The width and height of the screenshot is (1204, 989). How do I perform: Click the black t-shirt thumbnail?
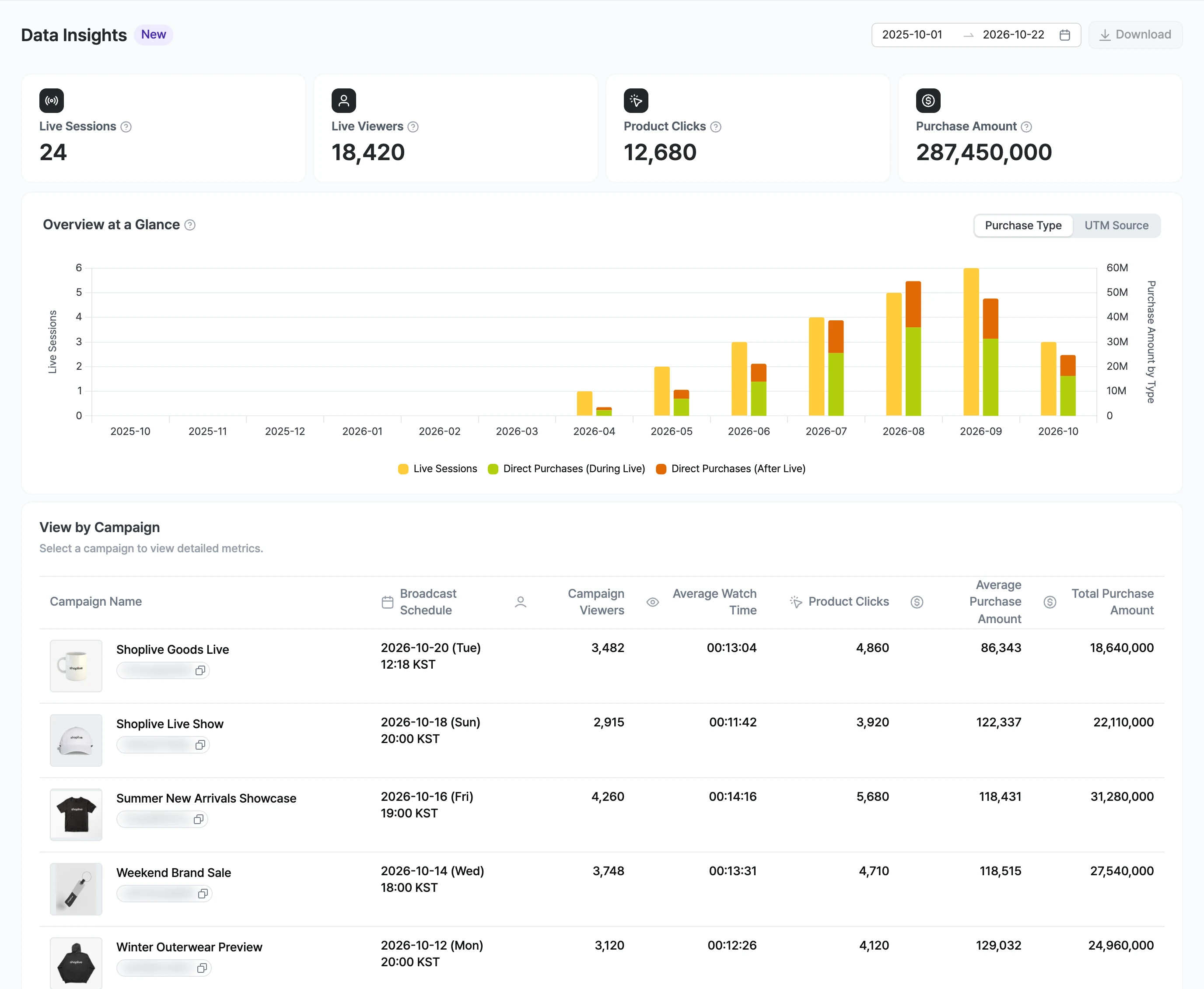point(76,815)
